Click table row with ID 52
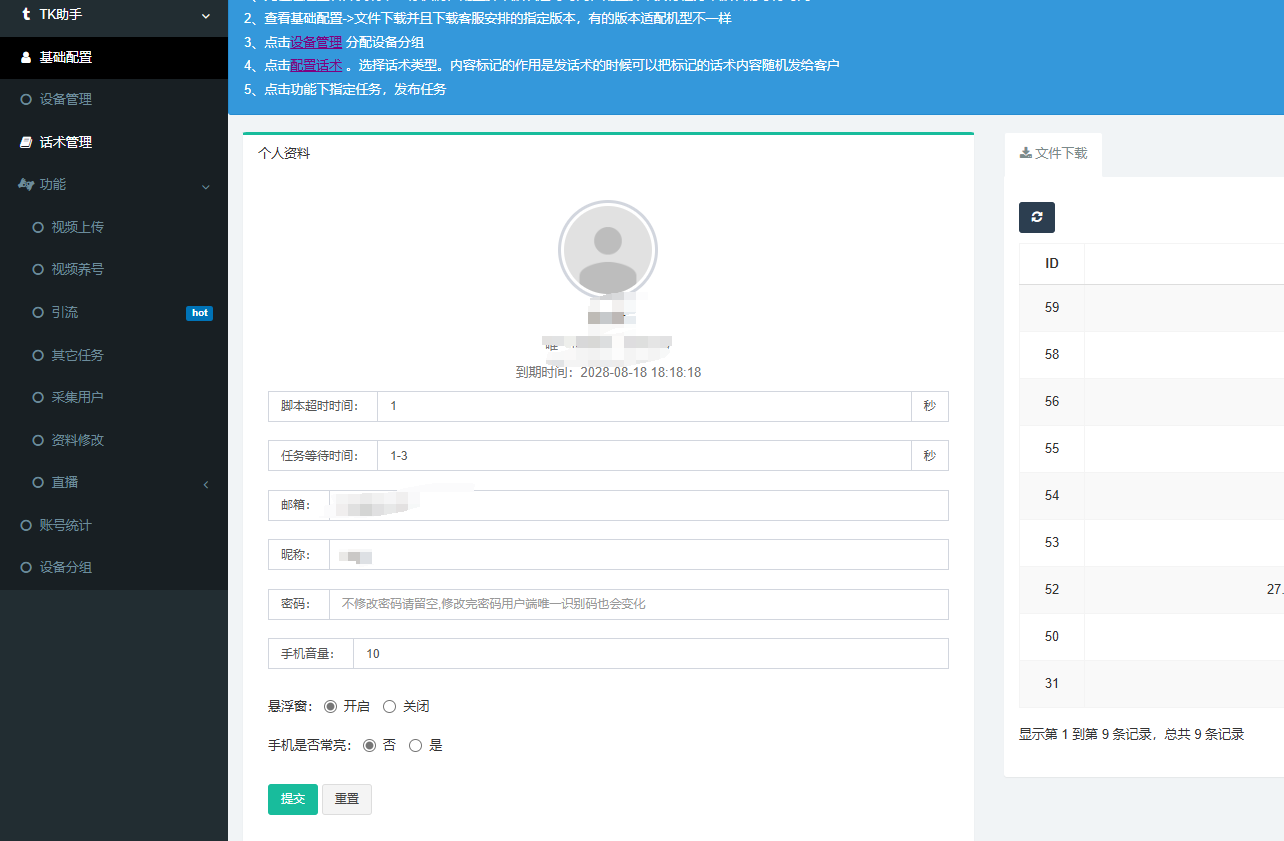The image size is (1284, 841). pyautogui.click(x=1152, y=589)
